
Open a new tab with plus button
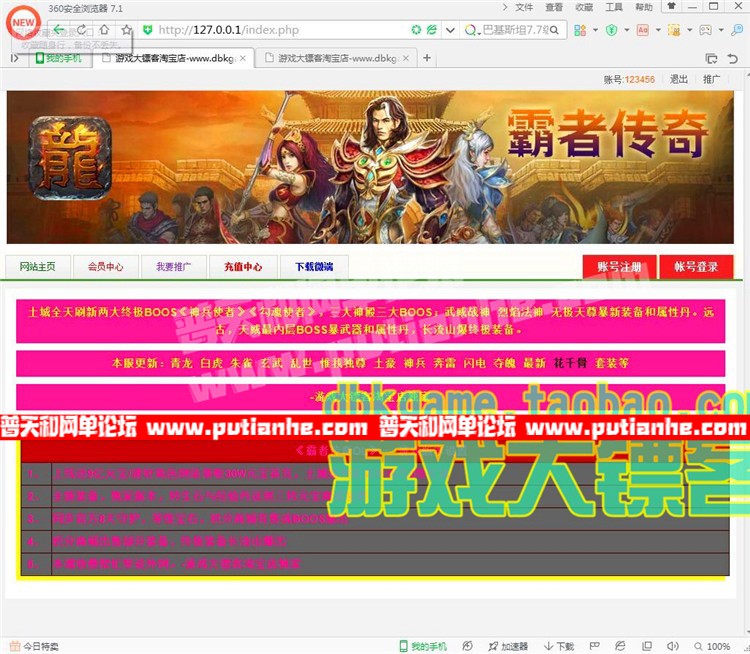(x=427, y=58)
